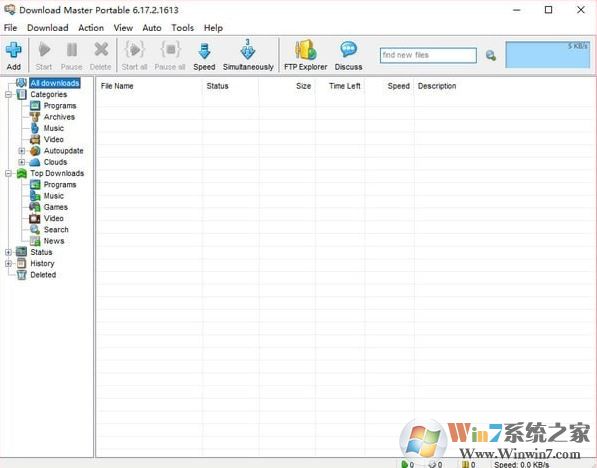Click the Pause toolbar button

click(x=72, y=56)
